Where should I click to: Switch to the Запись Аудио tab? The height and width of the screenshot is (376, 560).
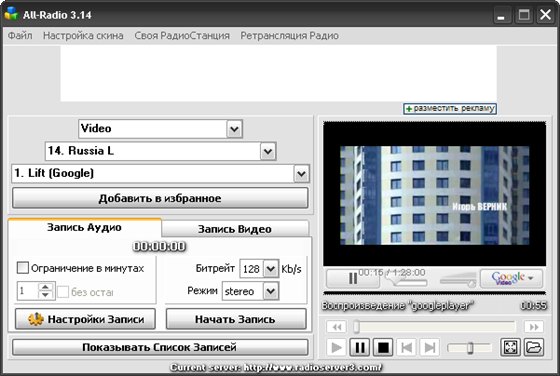(85, 227)
